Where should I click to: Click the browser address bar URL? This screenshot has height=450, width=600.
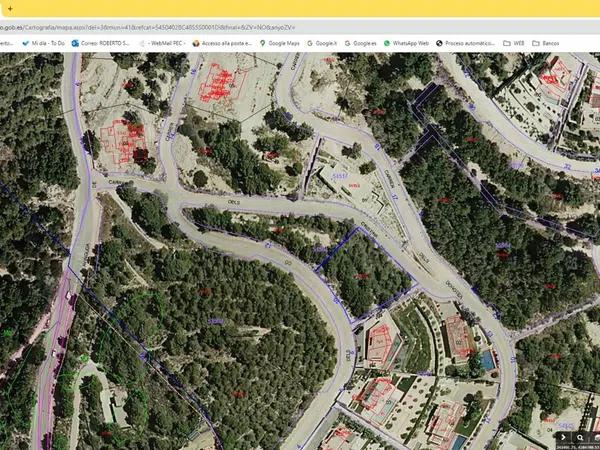(x=148, y=27)
